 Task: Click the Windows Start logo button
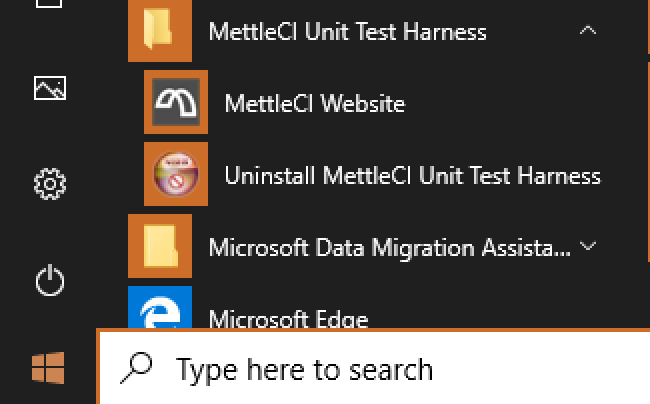[x=48, y=369]
